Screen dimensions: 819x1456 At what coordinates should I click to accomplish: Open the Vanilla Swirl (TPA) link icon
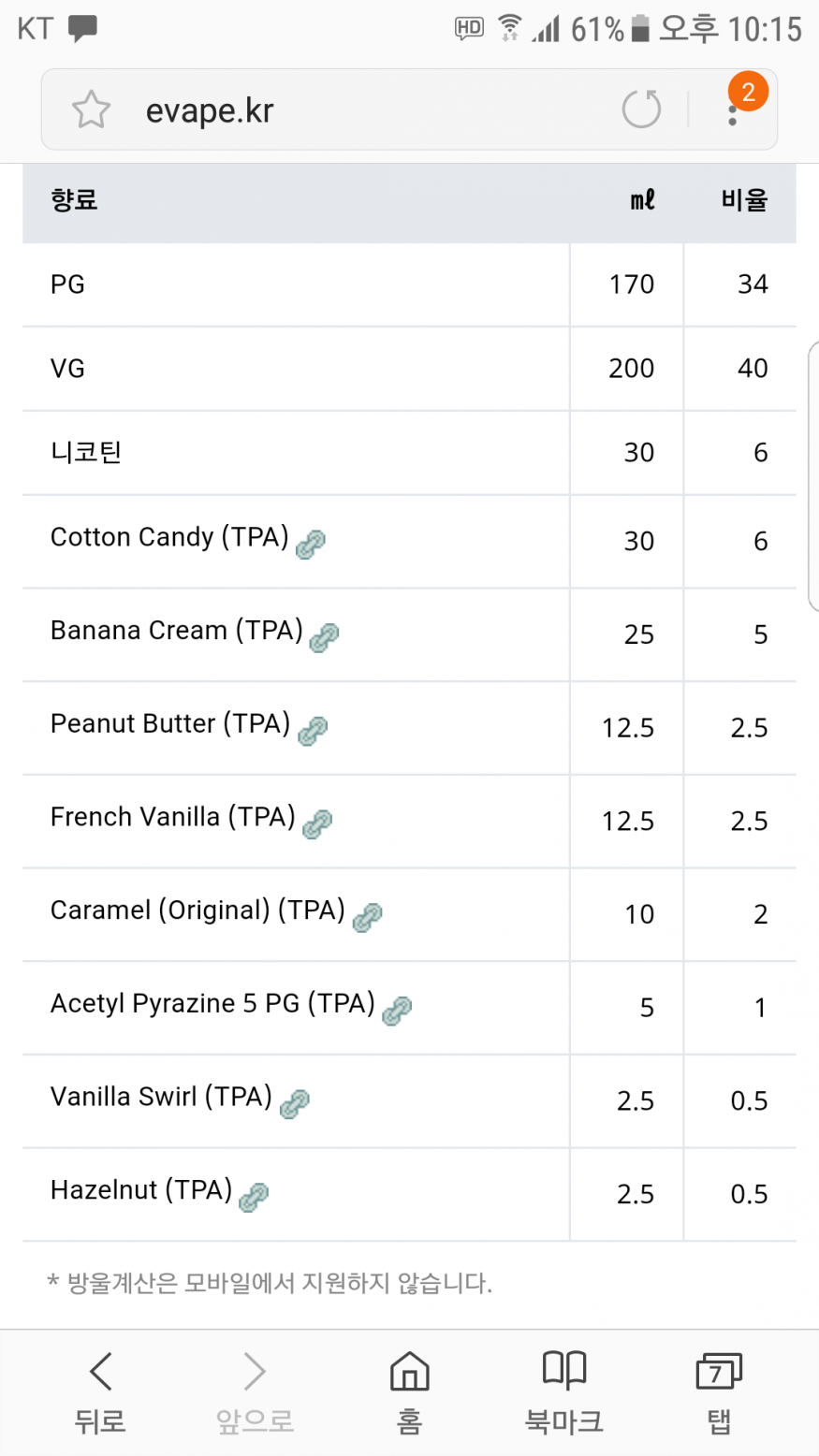(295, 1103)
